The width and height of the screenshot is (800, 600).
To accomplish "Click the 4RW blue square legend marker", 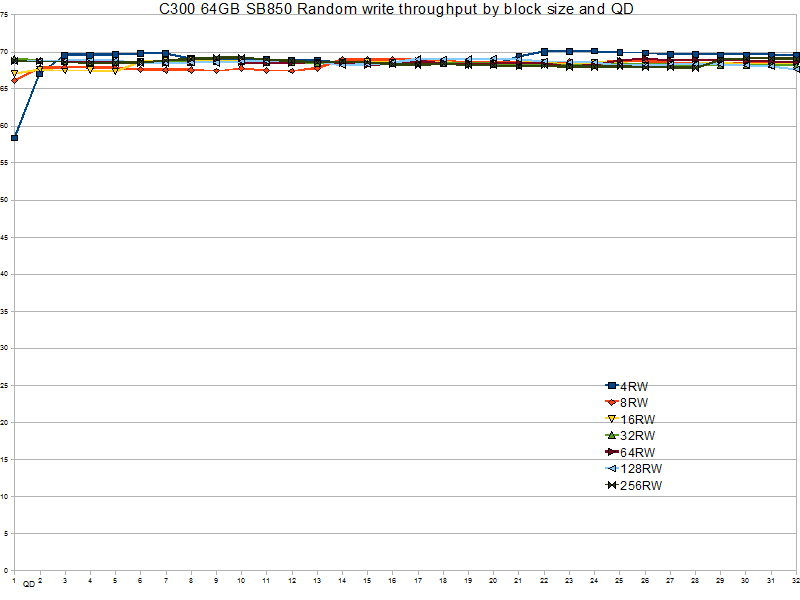I will pos(612,386).
